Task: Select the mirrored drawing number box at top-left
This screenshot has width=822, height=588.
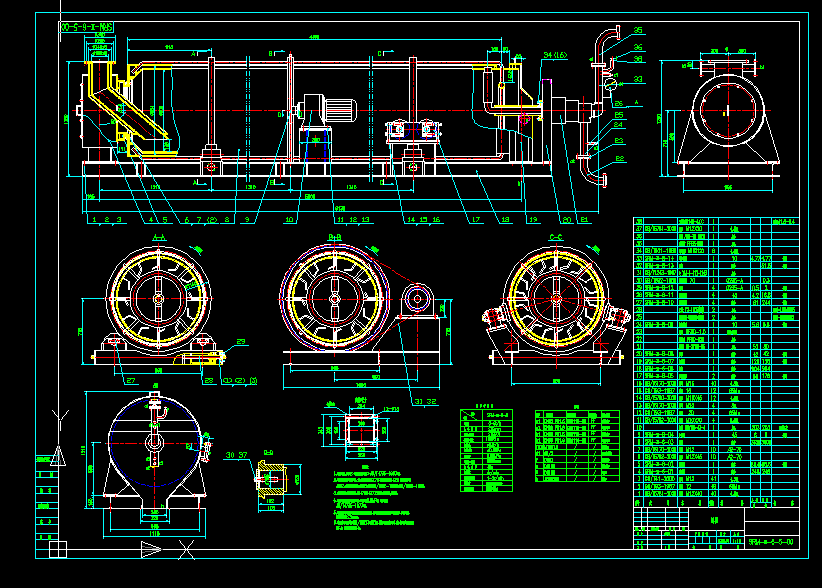Action: tap(86, 27)
